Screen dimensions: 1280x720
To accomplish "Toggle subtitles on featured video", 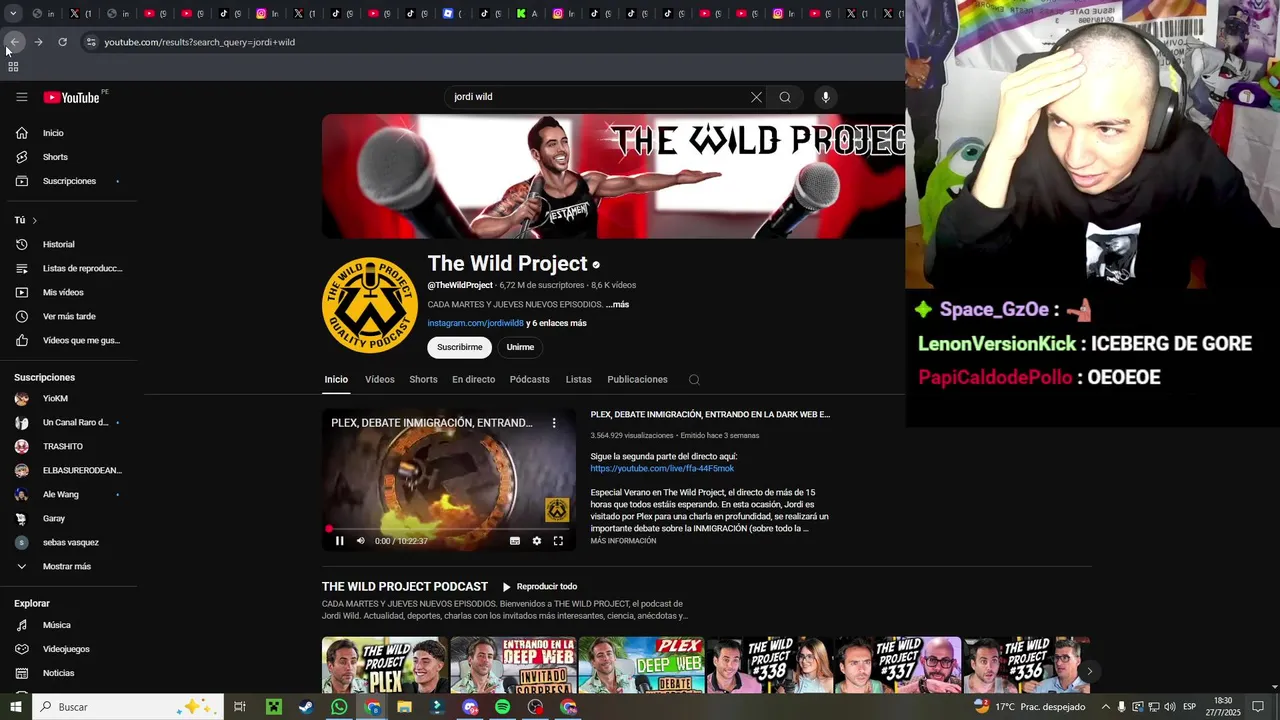I will pos(515,541).
